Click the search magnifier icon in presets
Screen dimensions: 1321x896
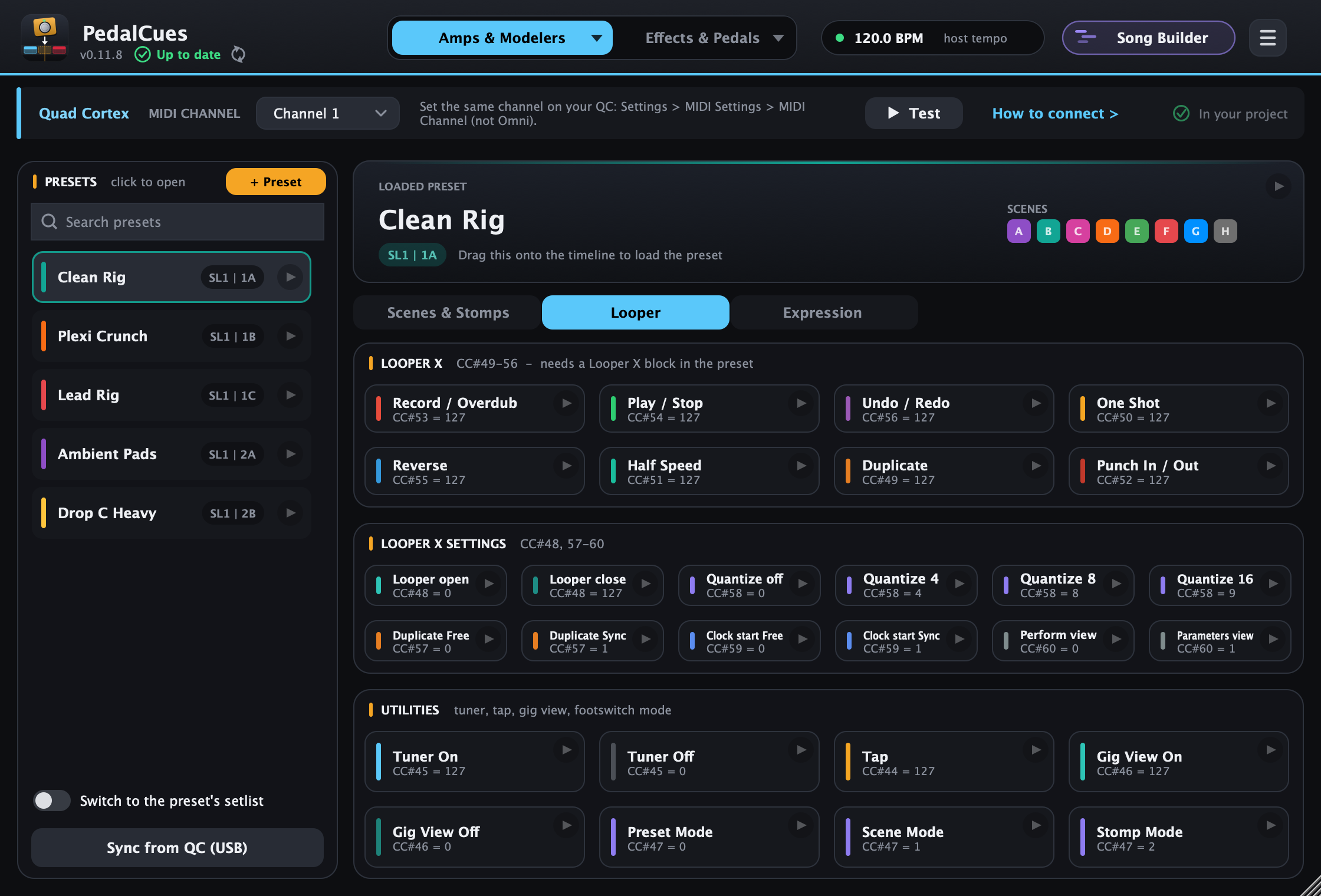pos(49,222)
